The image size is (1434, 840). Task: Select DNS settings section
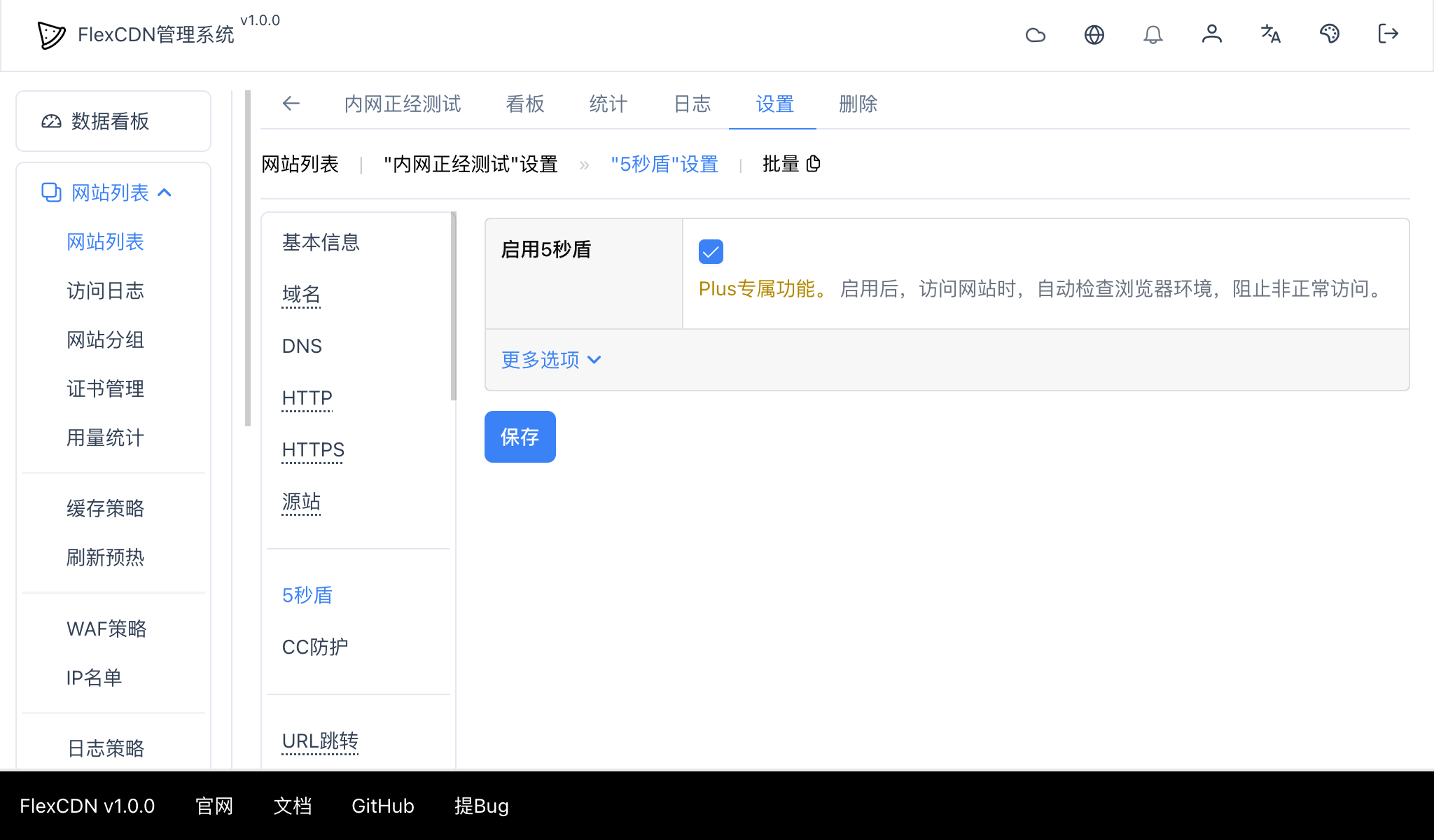coord(302,346)
